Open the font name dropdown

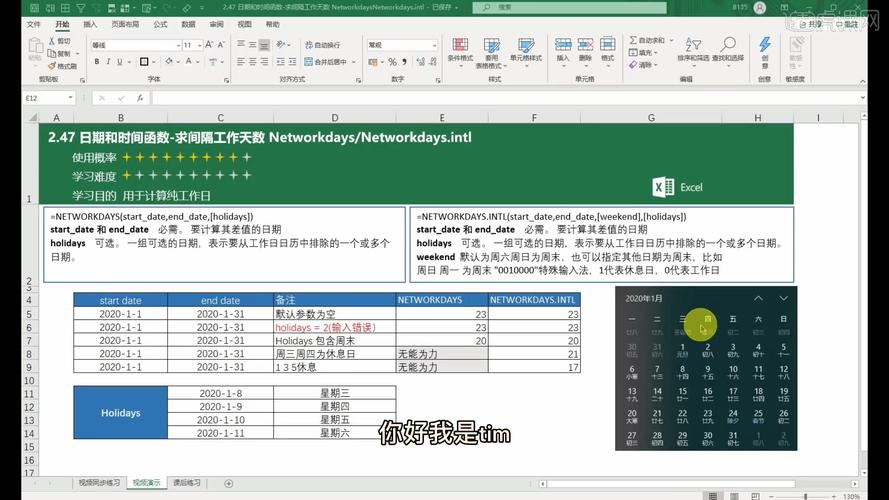coord(178,45)
